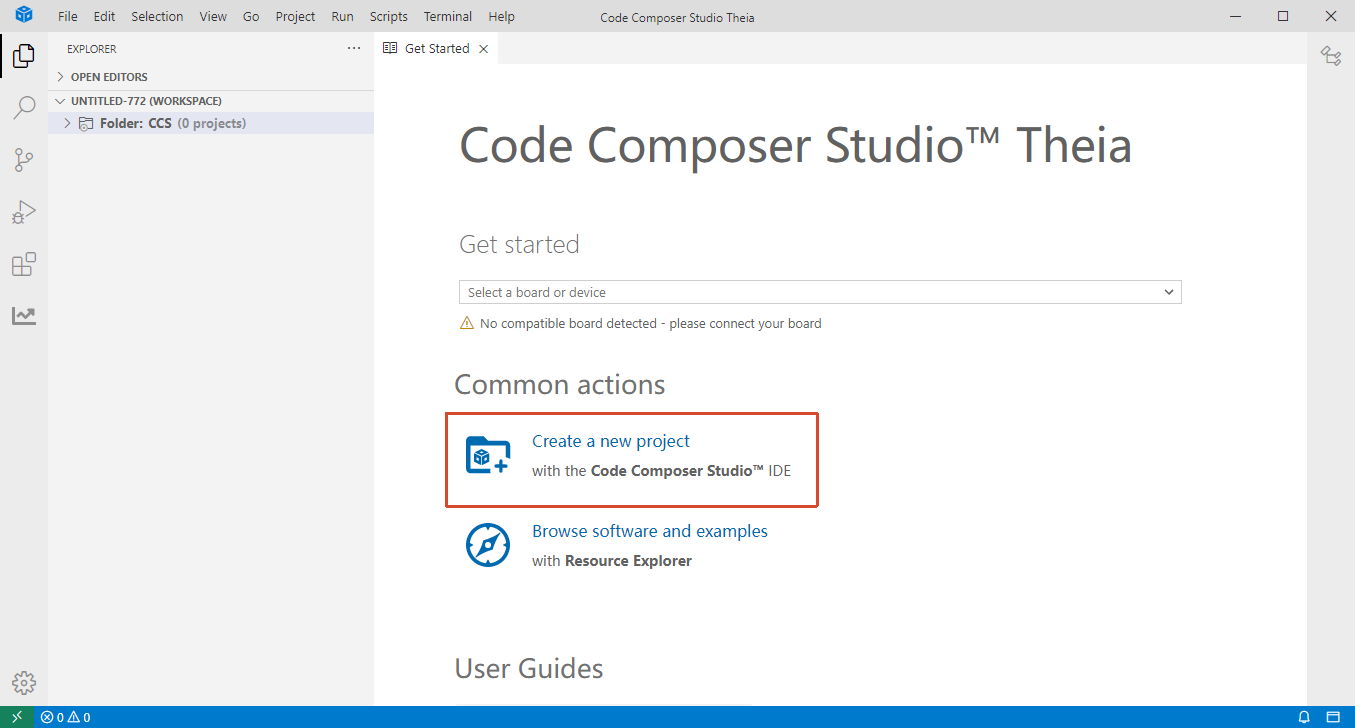Open the Search view icon
1355x728 pixels.
point(24,108)
